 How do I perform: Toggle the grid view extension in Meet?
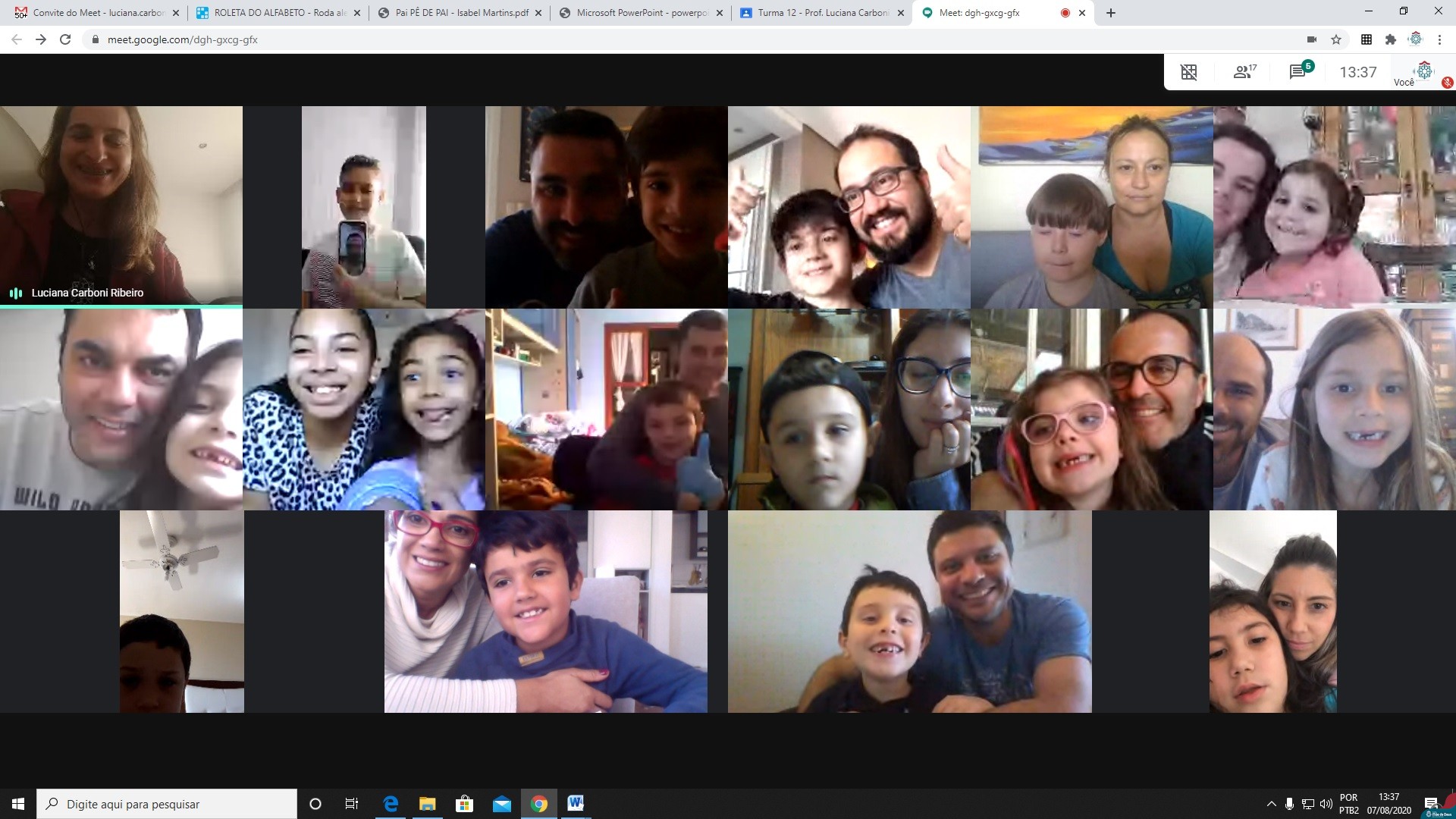click(x=1188, y=72)
